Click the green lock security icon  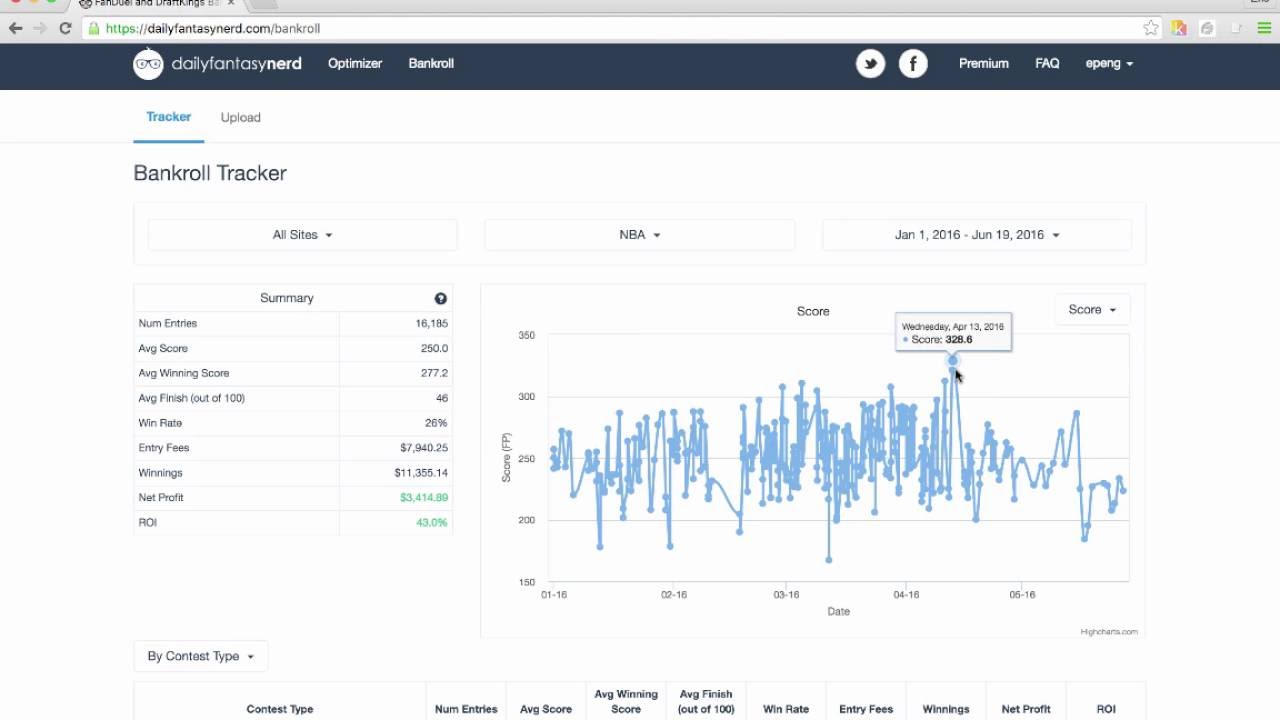pos(94,28)
